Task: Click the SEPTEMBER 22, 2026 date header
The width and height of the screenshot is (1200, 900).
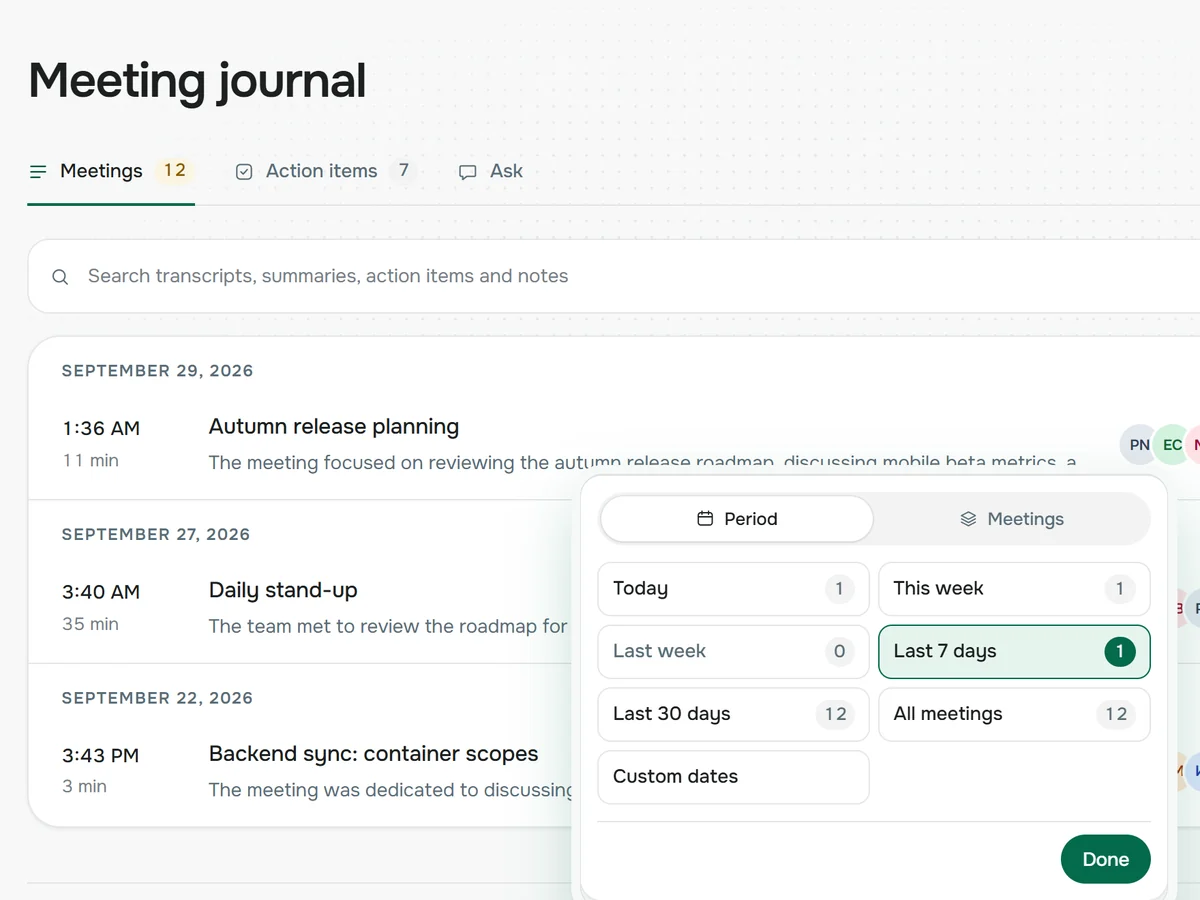Action: 157,698
